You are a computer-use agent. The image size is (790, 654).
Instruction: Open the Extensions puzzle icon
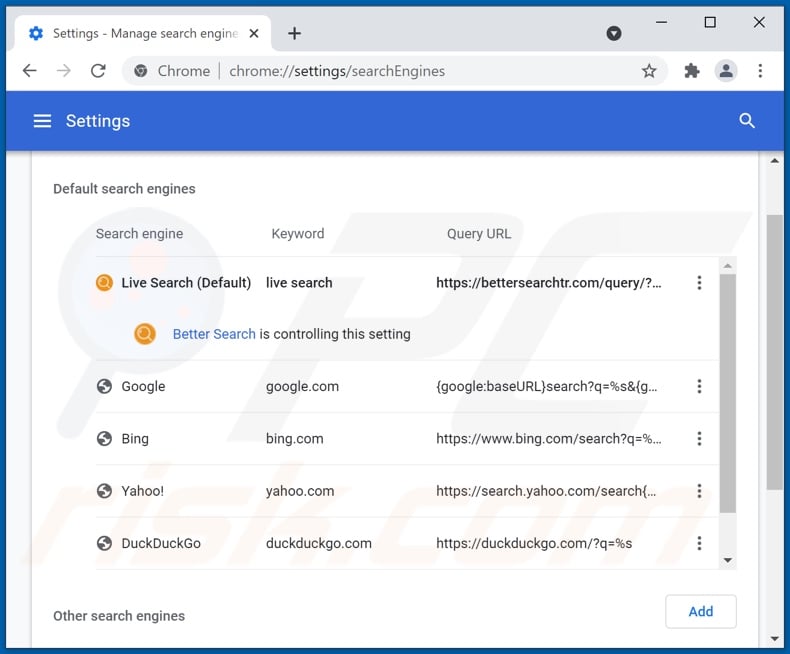[692, 71]
